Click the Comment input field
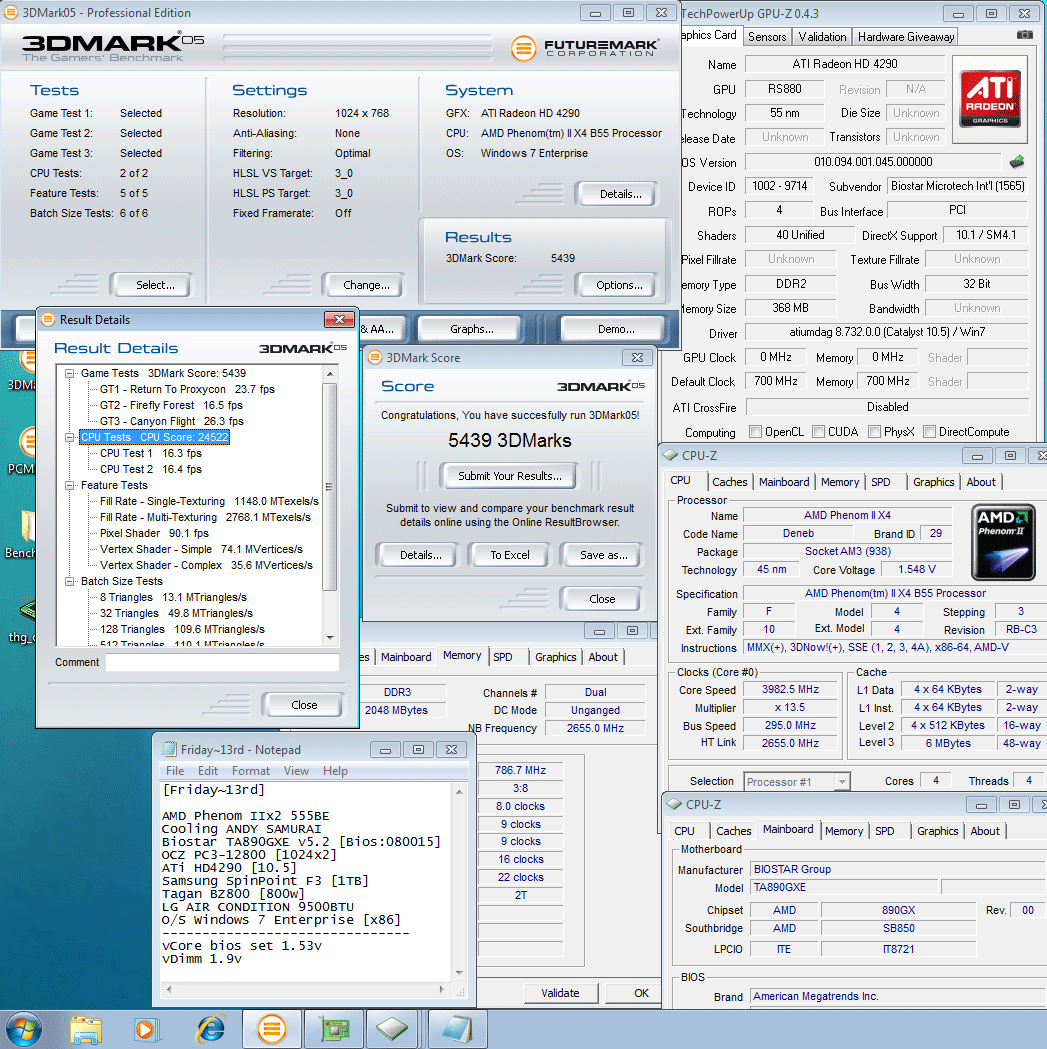 coord(222,662)
